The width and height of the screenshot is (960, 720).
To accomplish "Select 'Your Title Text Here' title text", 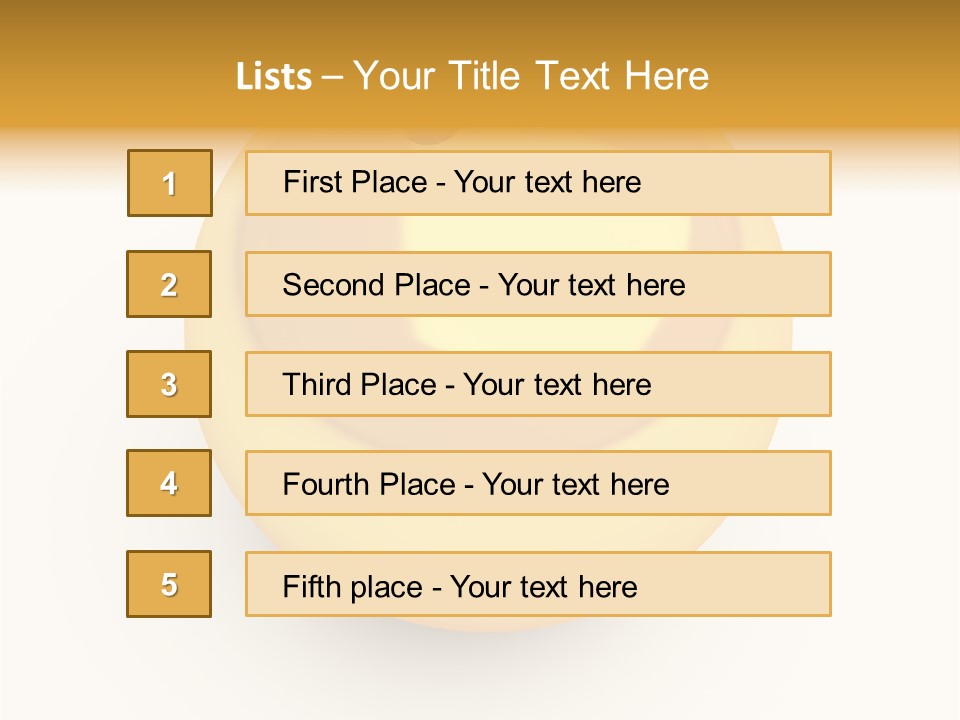I will (x=531, y=76).
